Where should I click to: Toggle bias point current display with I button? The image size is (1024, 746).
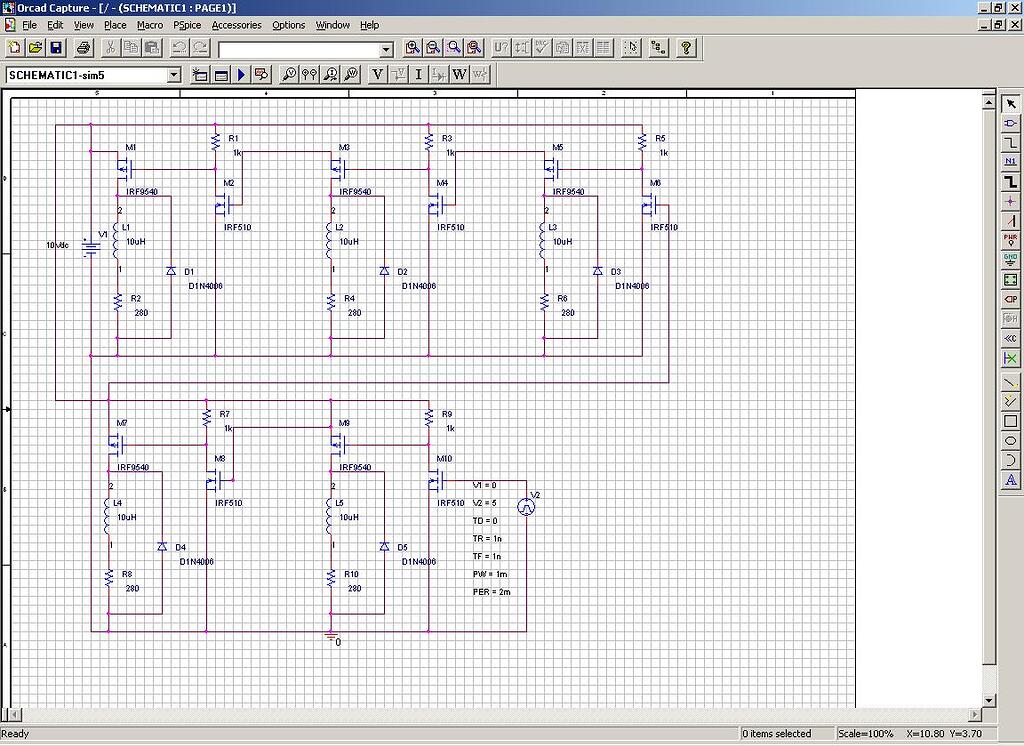click(417, 74)
